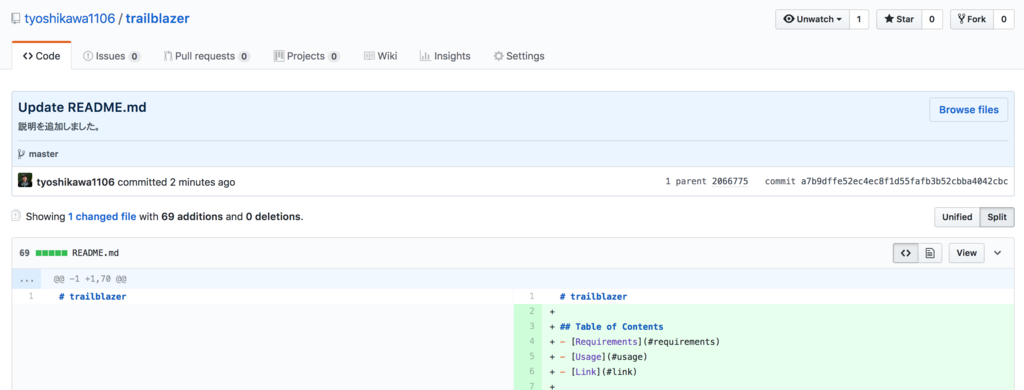Click the commit hash a7b9dffe52ec4ec8f1d55fafb3b52cbba4042cbc
This screenshot has width=1024, height=390.
[x=904, y=182]
